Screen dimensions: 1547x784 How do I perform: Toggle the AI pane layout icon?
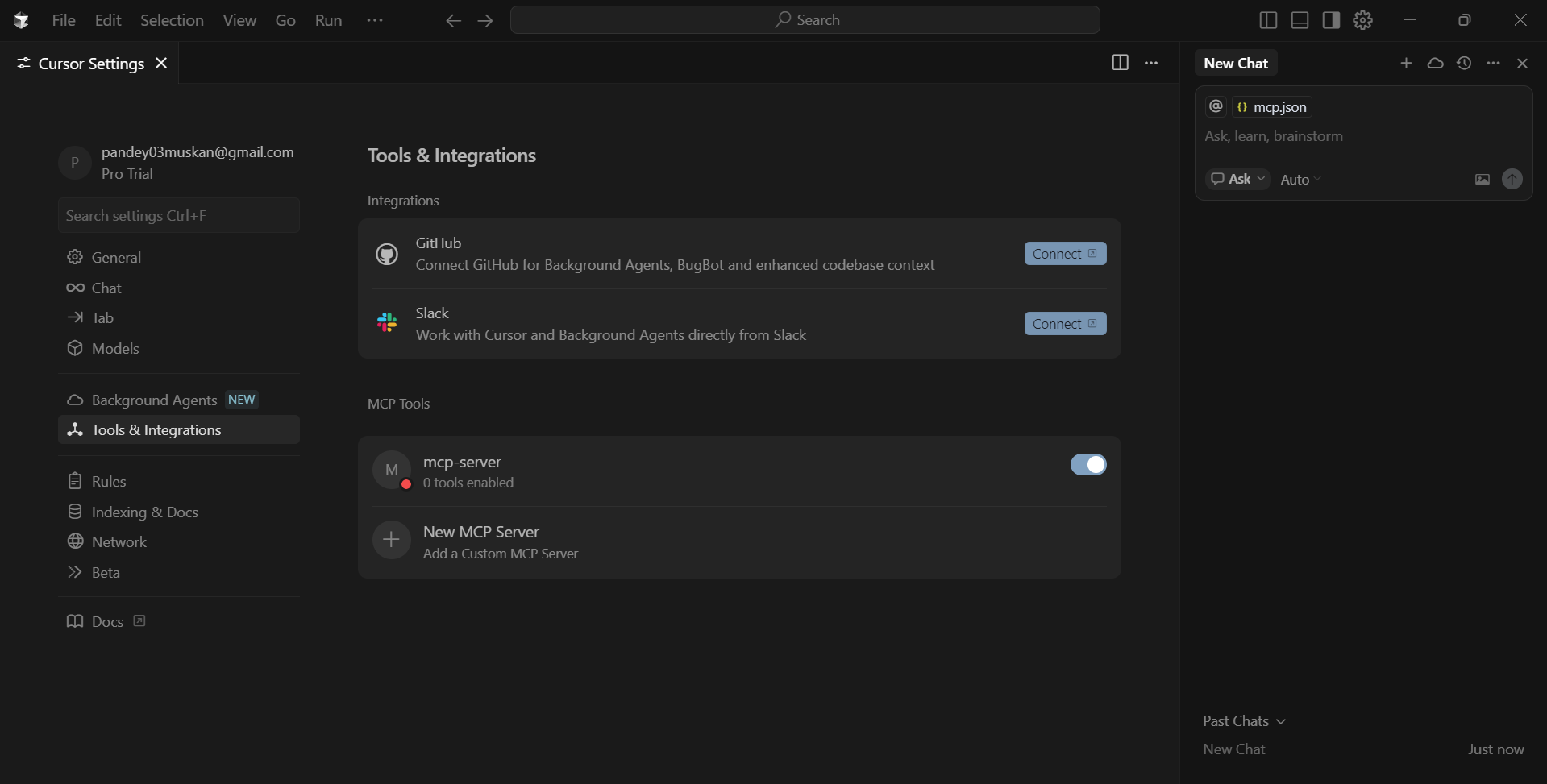click(1331, 20)
